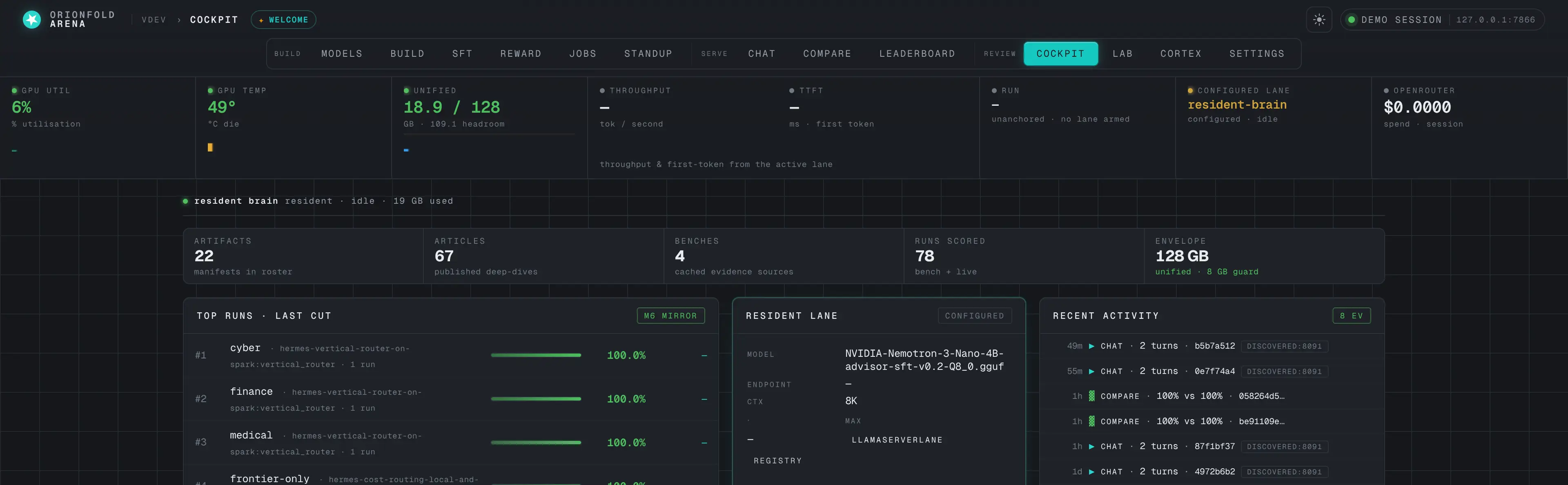Click the VDEV breadcrumb link
The height and width of the screenshot is (485, 1568).
[154, 20]
